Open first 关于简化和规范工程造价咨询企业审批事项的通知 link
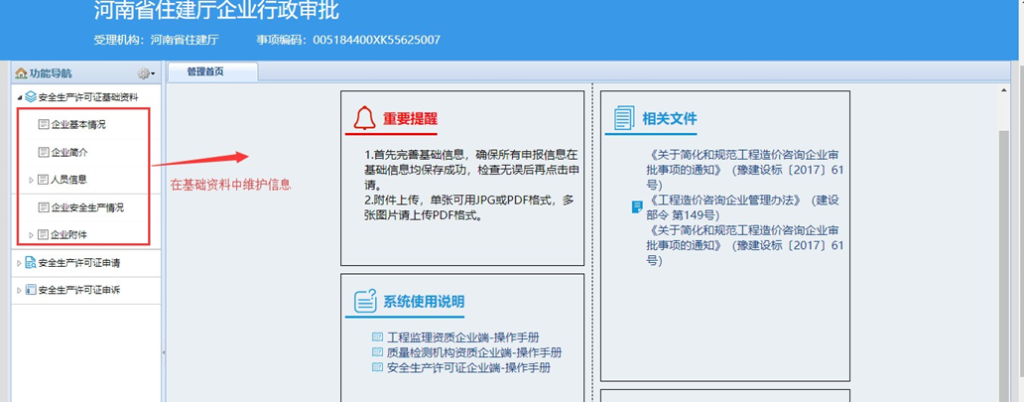The height and width of the screenshot is (402, 1024). (745, 169)
